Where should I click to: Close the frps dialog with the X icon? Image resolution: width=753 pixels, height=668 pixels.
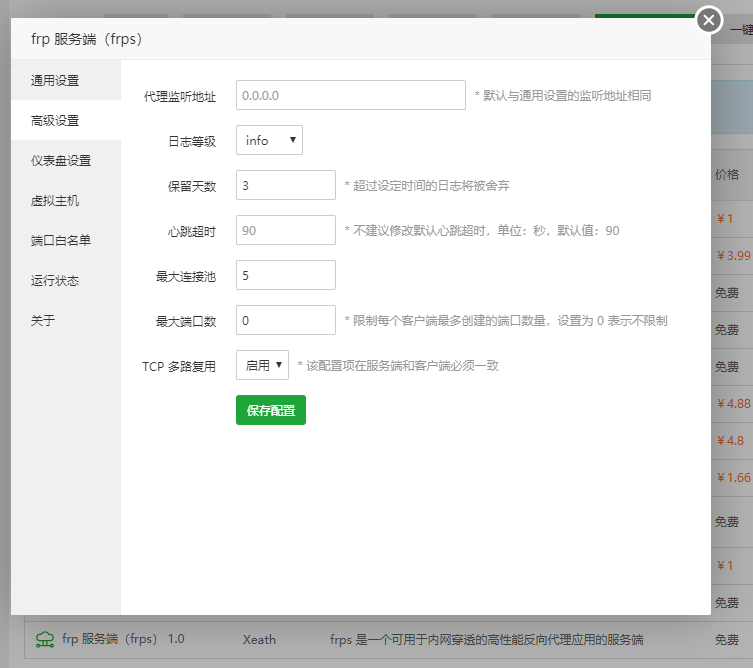click(709, 20)
